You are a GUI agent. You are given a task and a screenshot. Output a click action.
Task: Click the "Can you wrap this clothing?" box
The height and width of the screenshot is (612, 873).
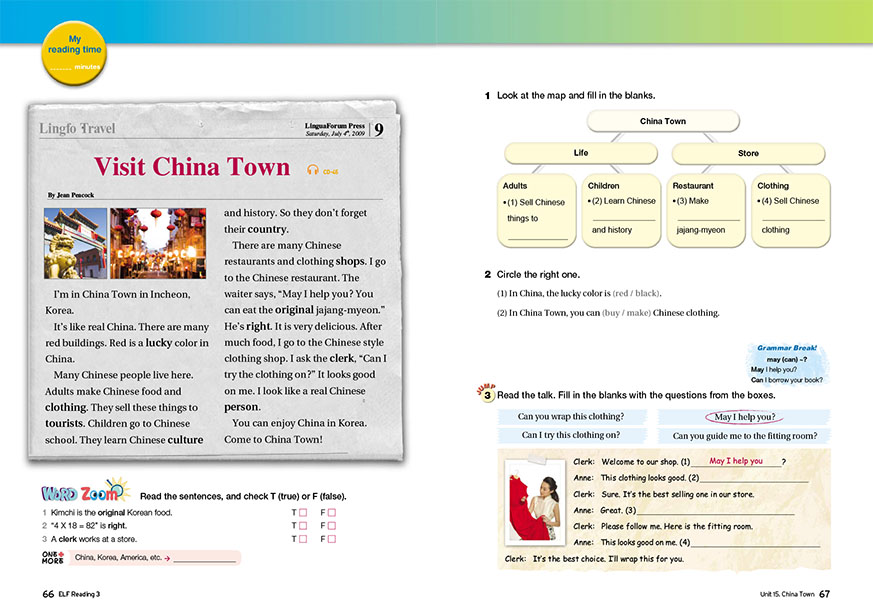(x=573, y=417)
